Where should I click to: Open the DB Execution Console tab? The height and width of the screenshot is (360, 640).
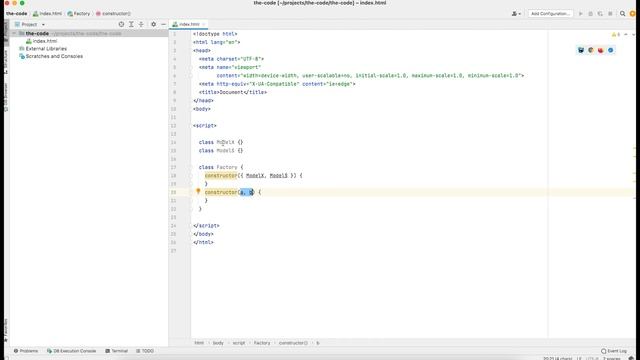tap(71, 351)
